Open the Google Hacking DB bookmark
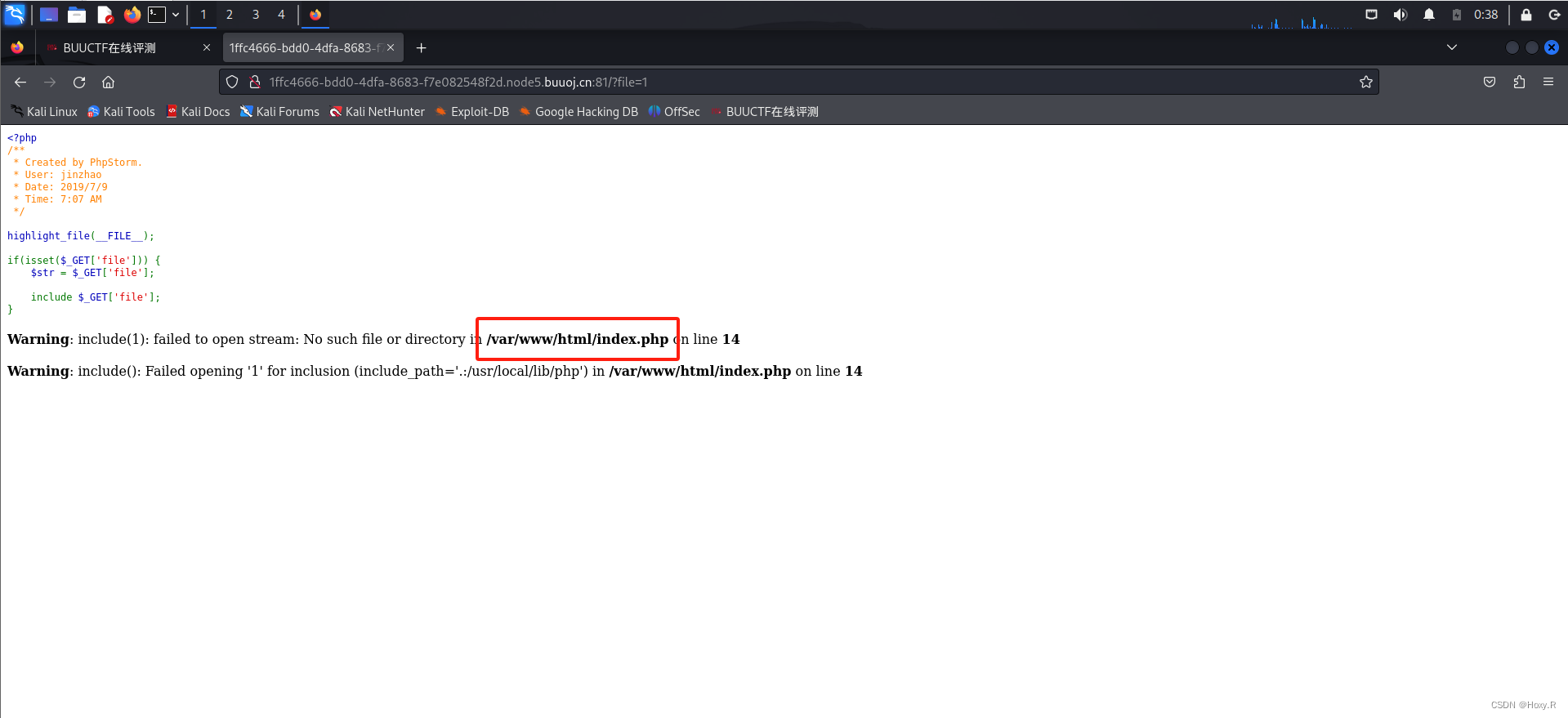Screen dimensions: 1568x718 point(579,112)
